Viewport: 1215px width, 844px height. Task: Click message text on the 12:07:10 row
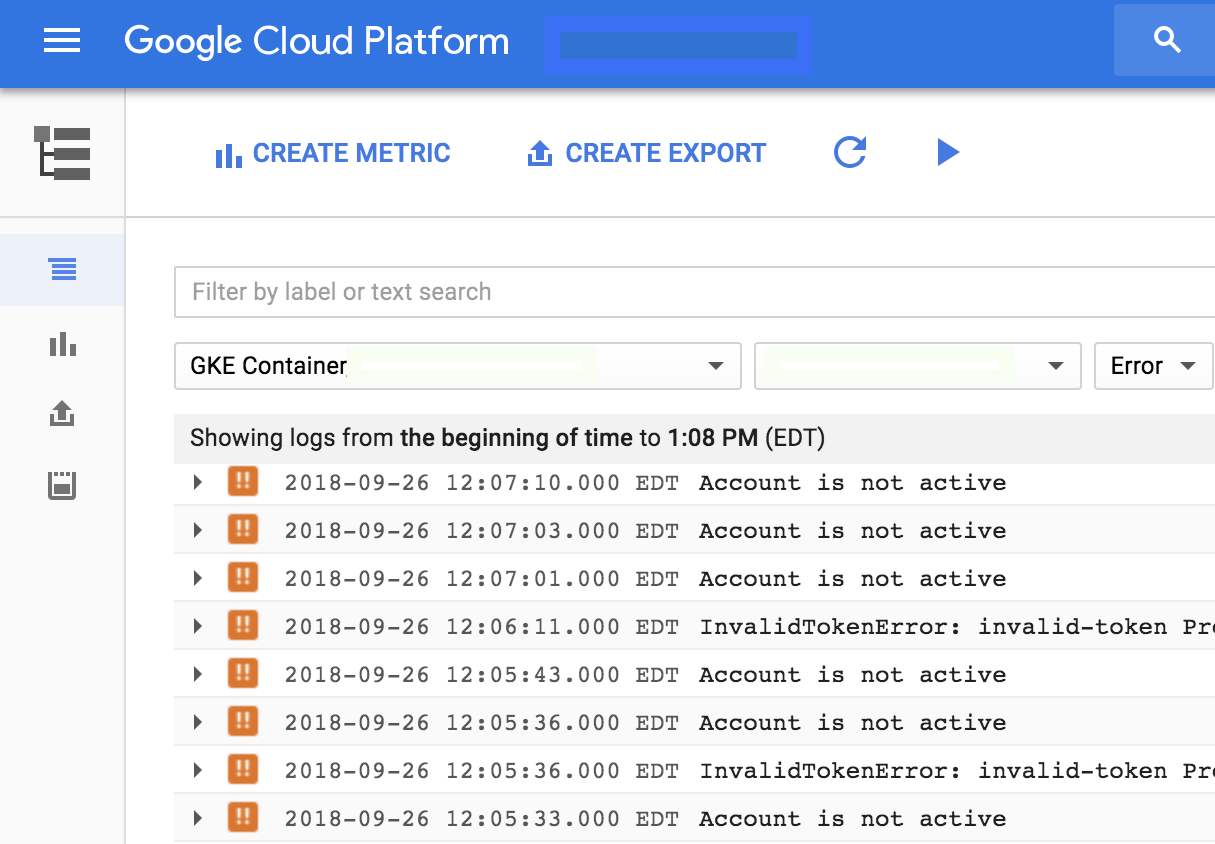(x=853, y=483)
